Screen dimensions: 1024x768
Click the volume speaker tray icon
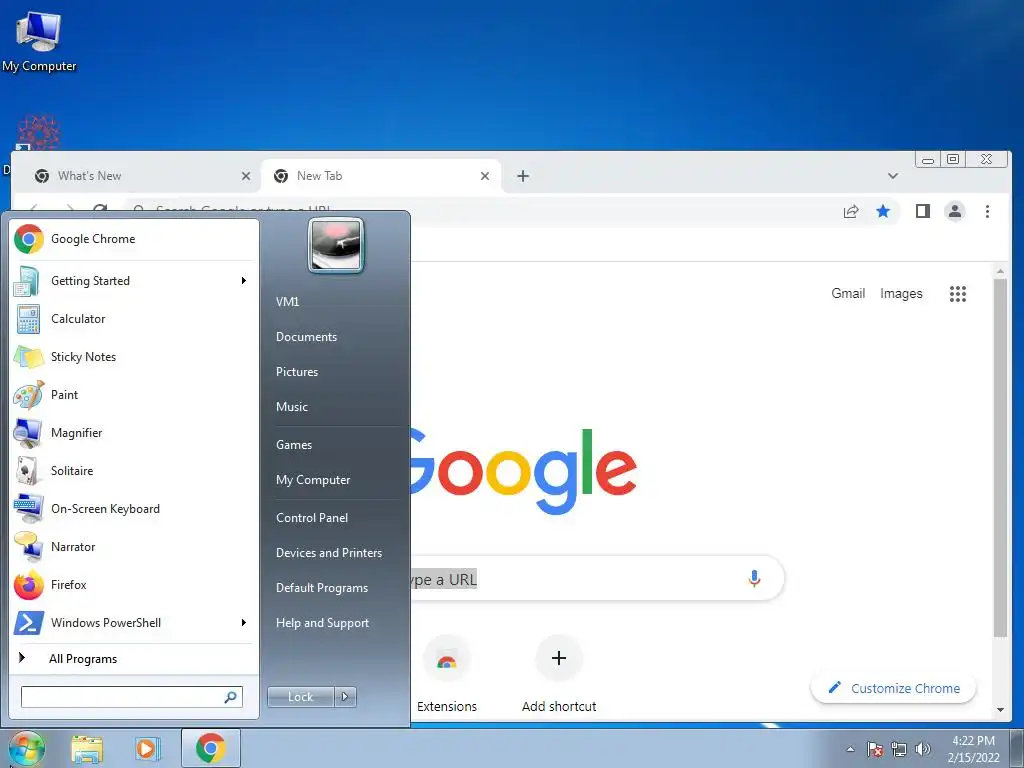tap(923, 749)
